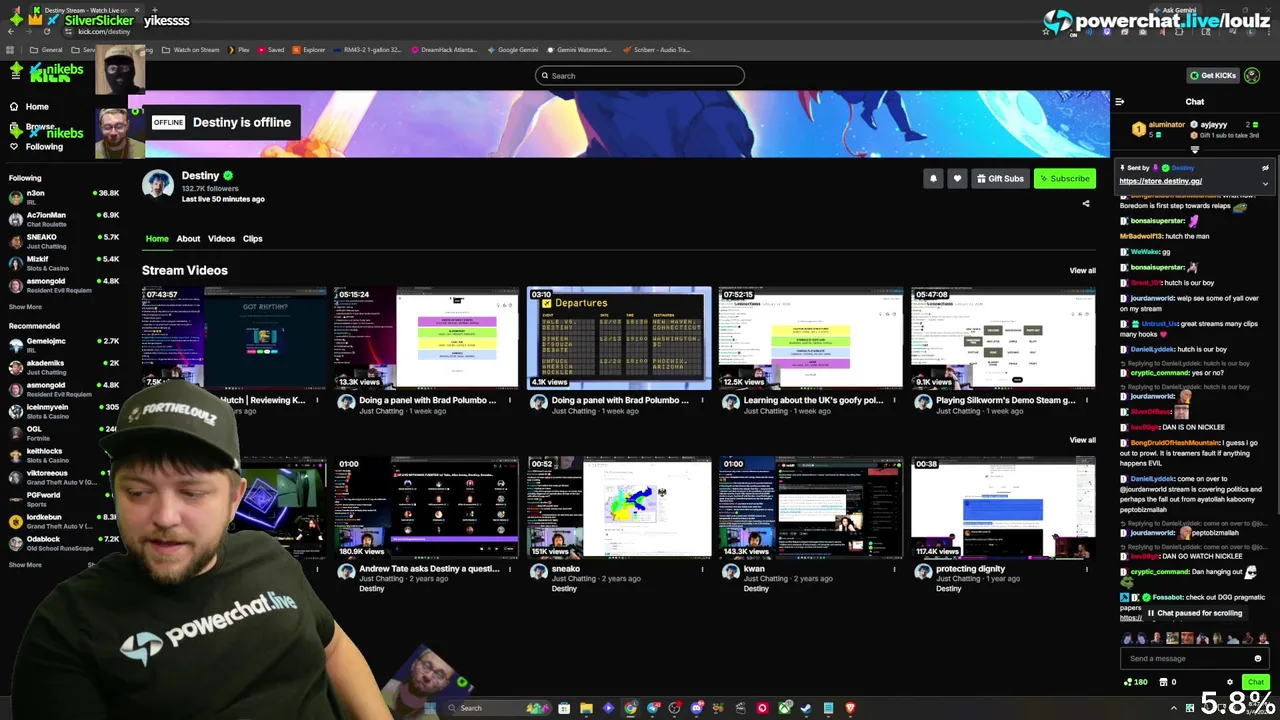1280x720 pixels.
Task: Click the heart follow icon
Action: (x=957, y=179)
